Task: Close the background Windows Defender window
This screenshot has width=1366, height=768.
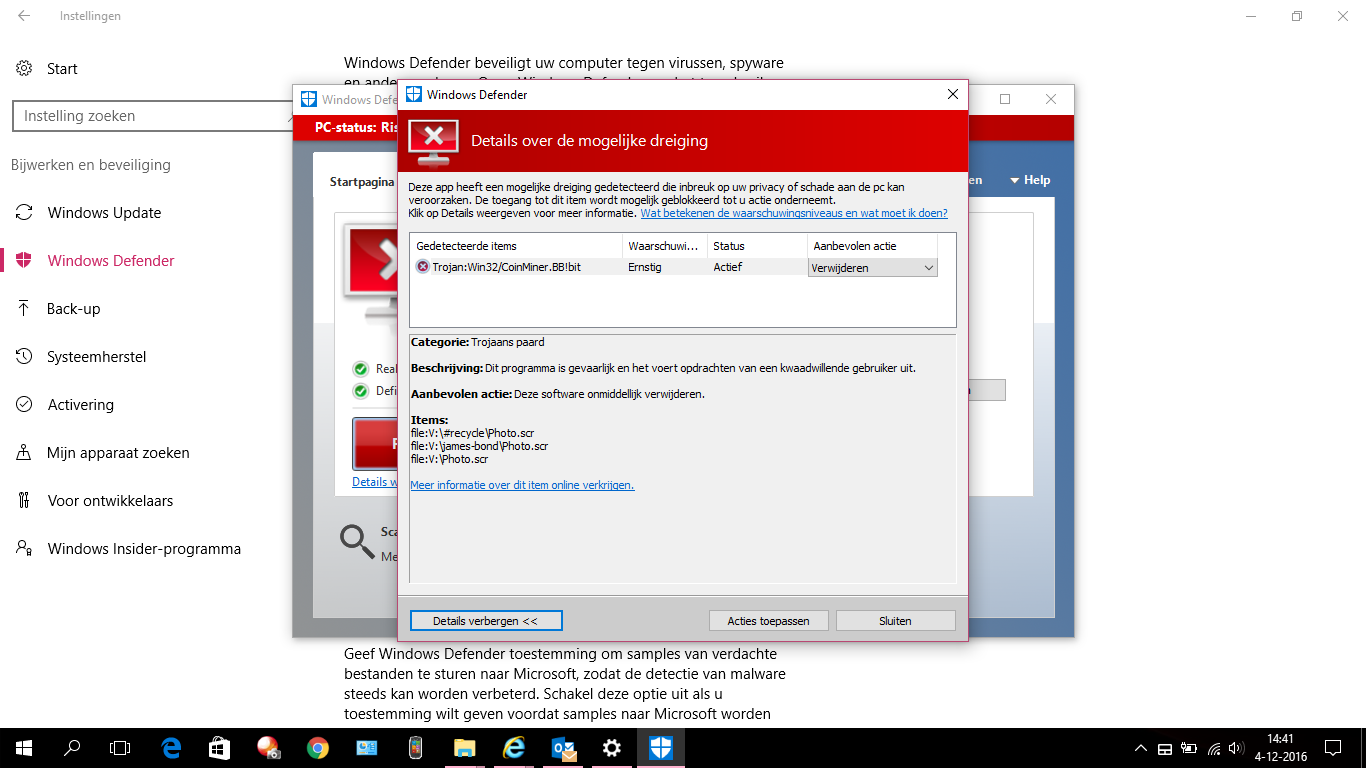Action: pos(1051,99)
